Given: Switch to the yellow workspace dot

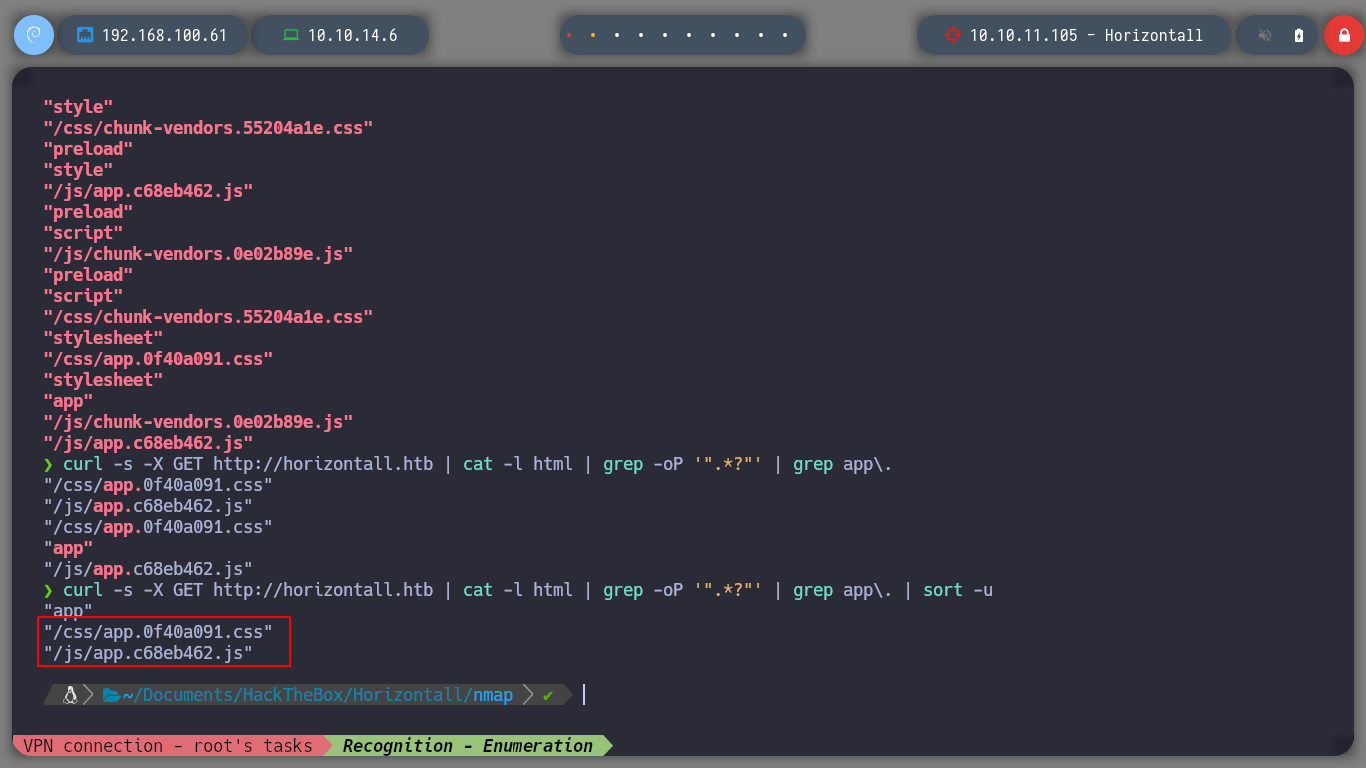Looking at the screenshot, I should [x=593, y=35].
